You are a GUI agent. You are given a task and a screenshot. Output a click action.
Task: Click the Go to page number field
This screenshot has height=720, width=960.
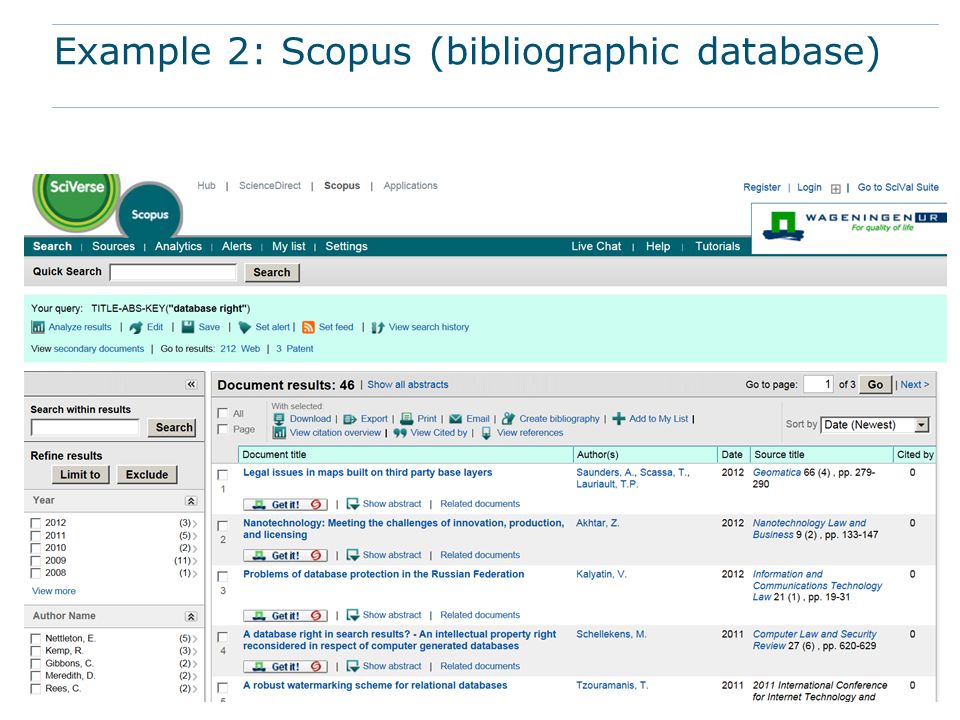tap(818, 384)
